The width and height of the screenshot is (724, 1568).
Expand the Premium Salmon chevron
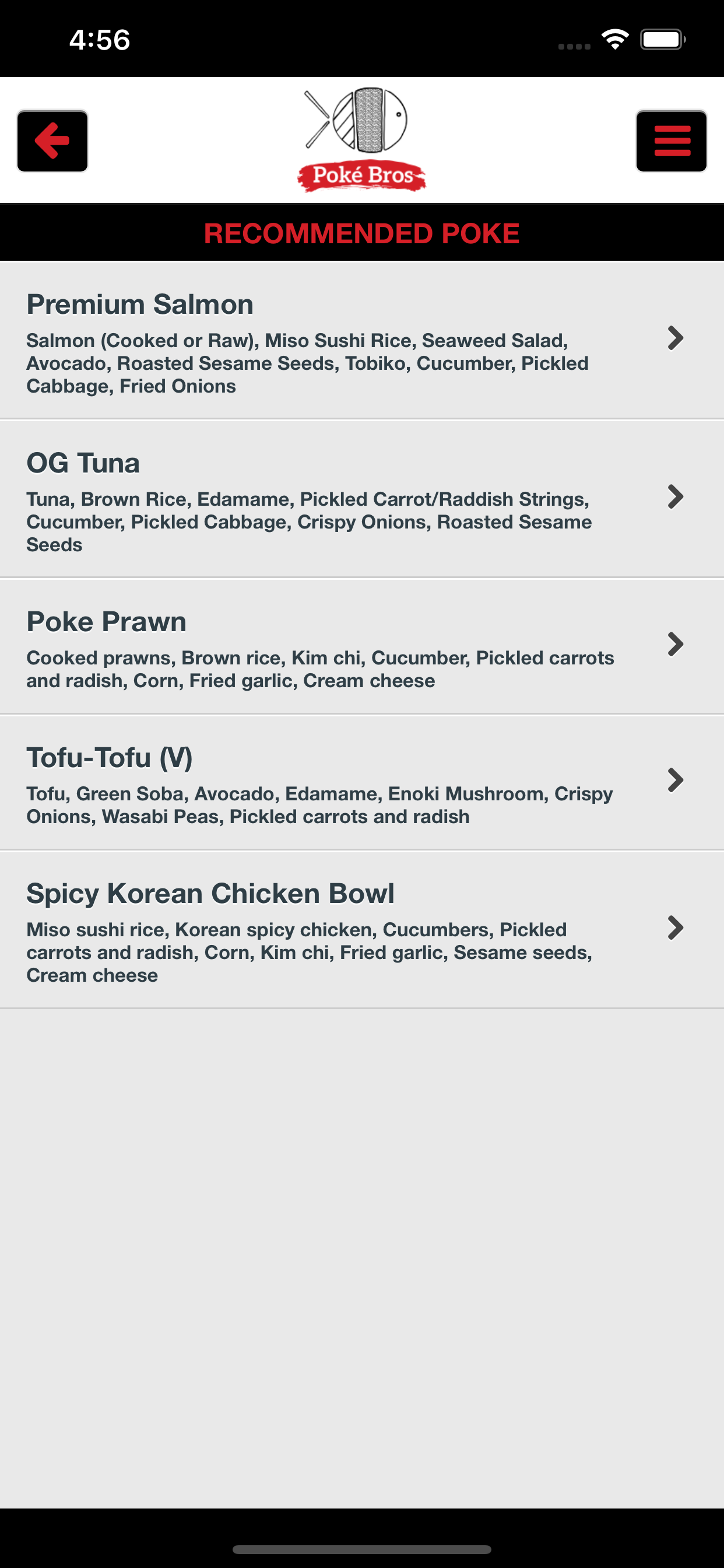(676, 338)
